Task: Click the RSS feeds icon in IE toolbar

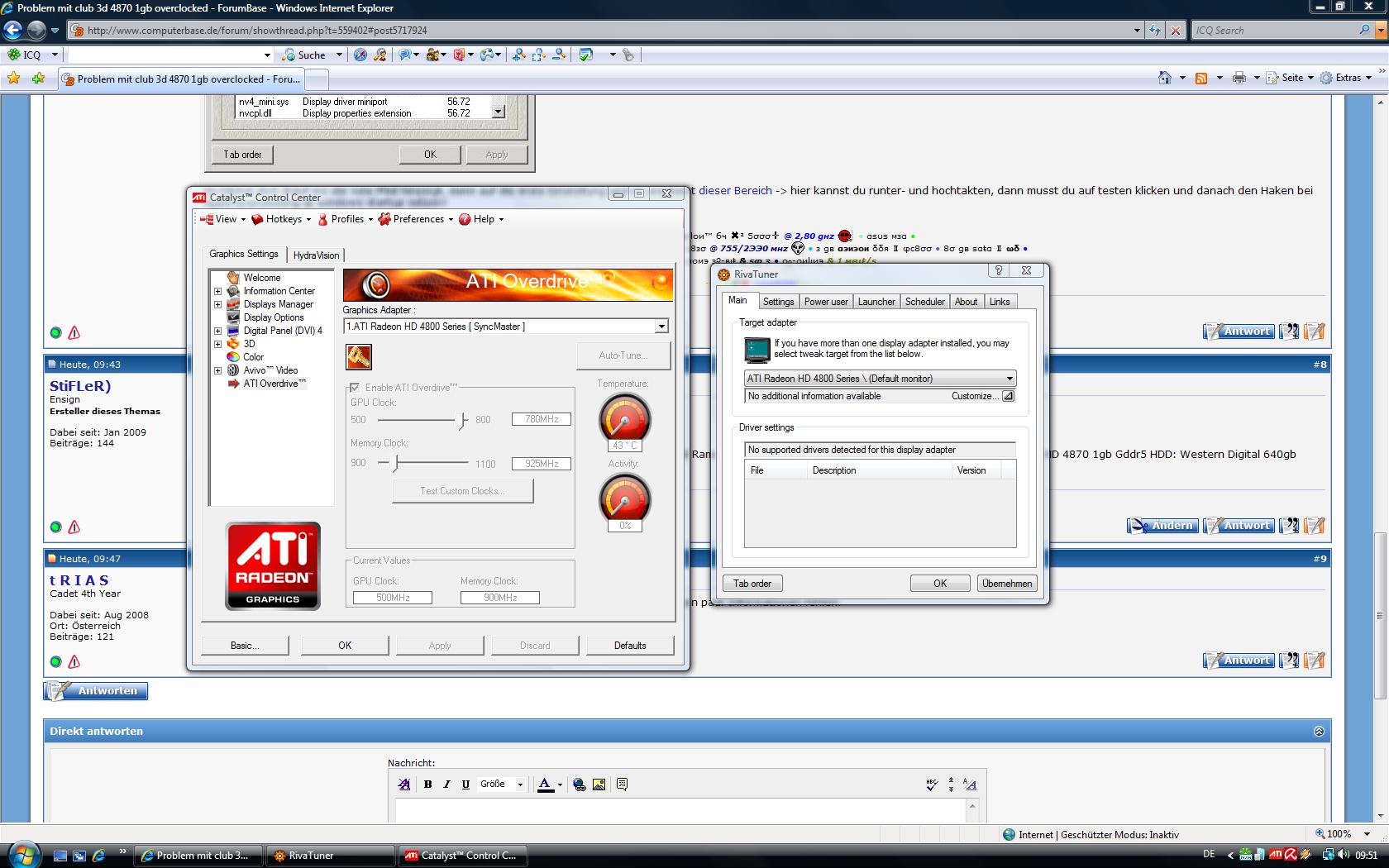Action: pyautogui.click(x=1201, y=78)
